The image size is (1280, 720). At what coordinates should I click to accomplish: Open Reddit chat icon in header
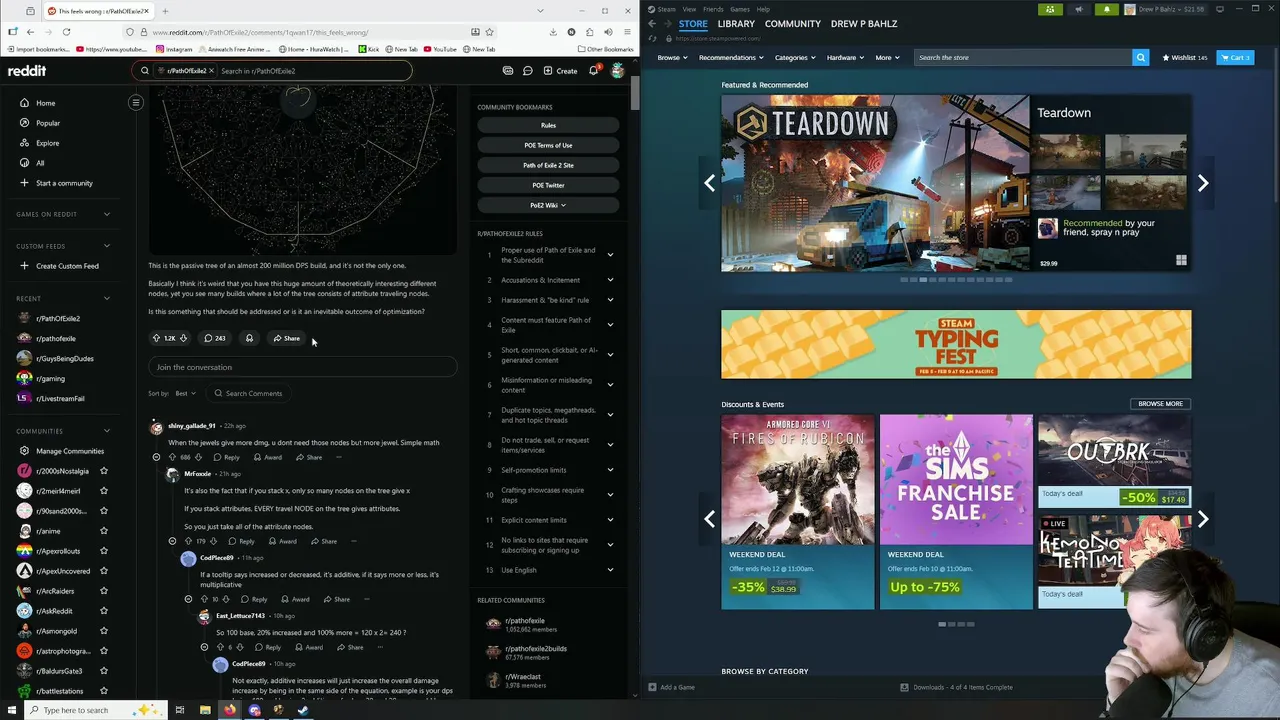[x=527, y=71]
